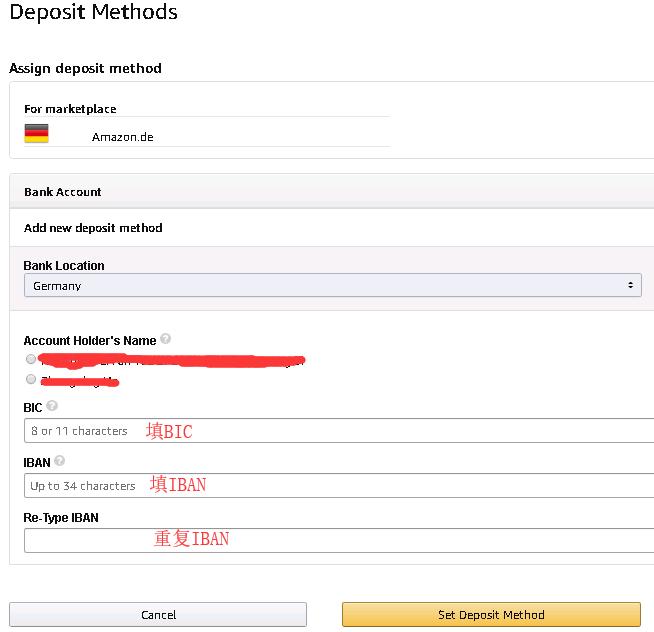Open the Bank Location dropdown showing Germany
The height and width of the screenshot is (632, 654).
[x=332, y=285]
